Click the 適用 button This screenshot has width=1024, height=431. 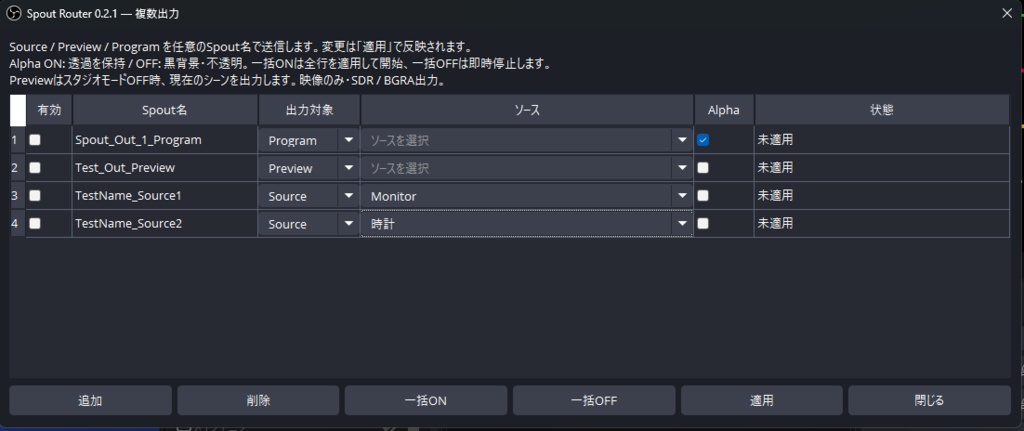761,400
